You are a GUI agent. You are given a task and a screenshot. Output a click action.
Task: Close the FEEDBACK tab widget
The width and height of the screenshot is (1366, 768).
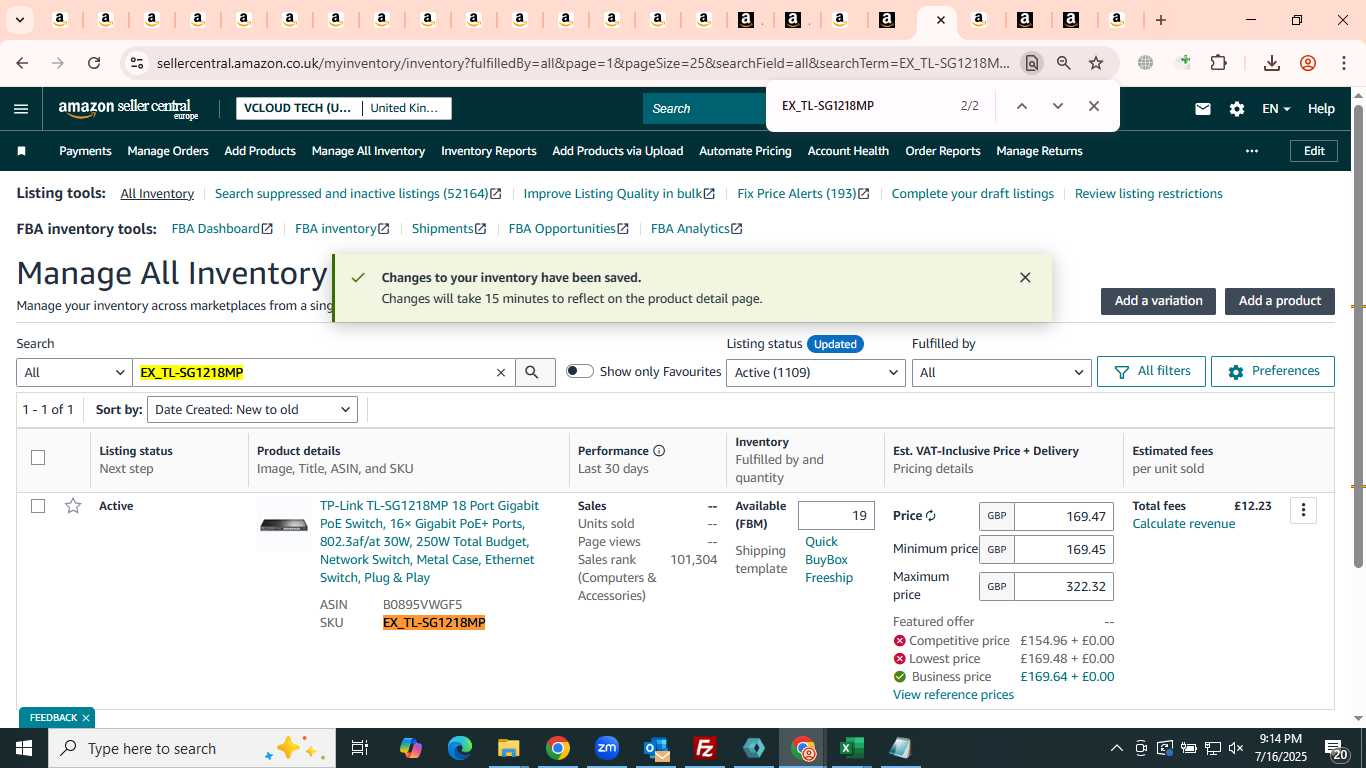pos(86,718)
